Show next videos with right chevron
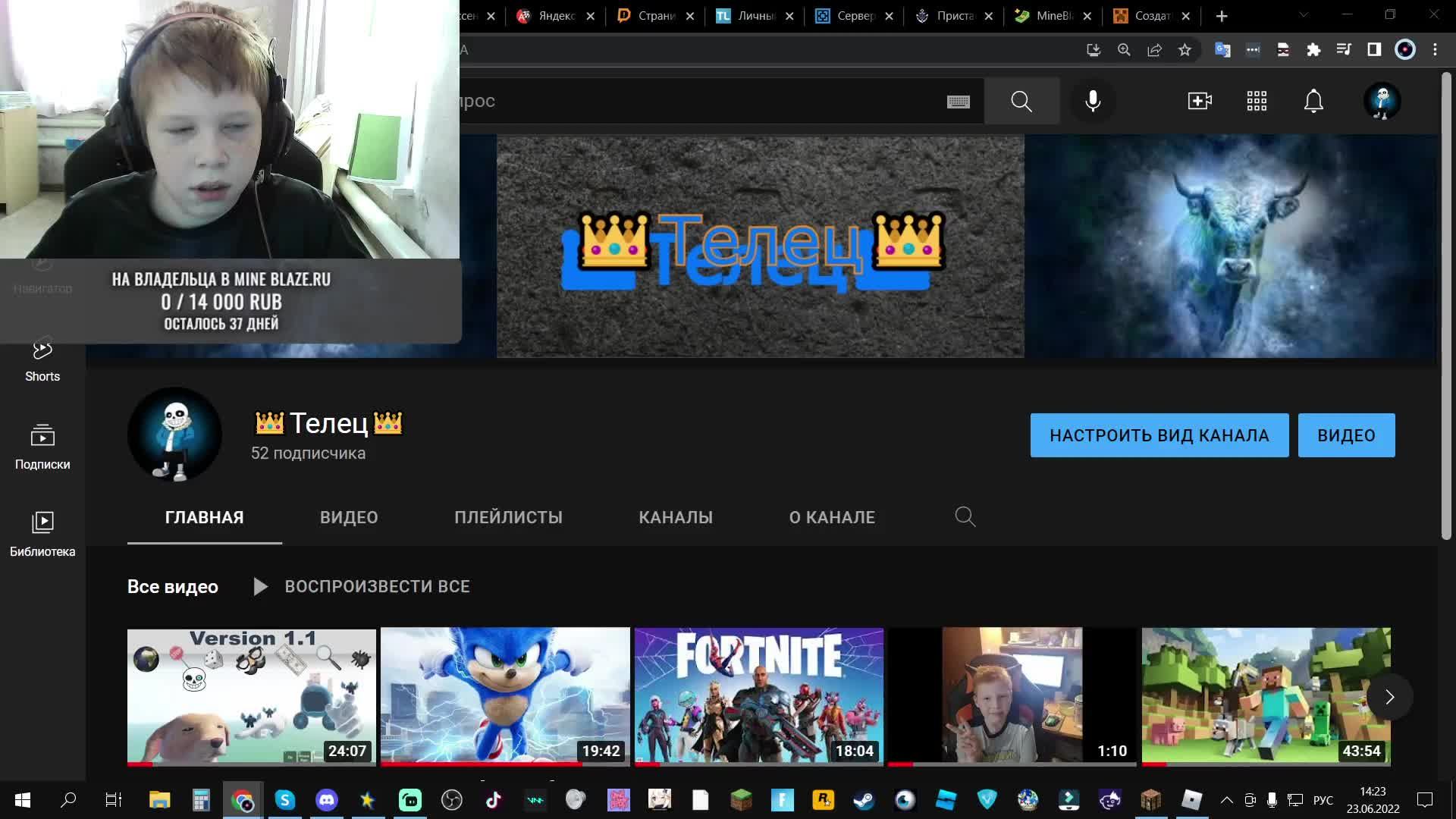Image resolution: width=1456 pixels, height=819 pixels. pos(1389,697)
